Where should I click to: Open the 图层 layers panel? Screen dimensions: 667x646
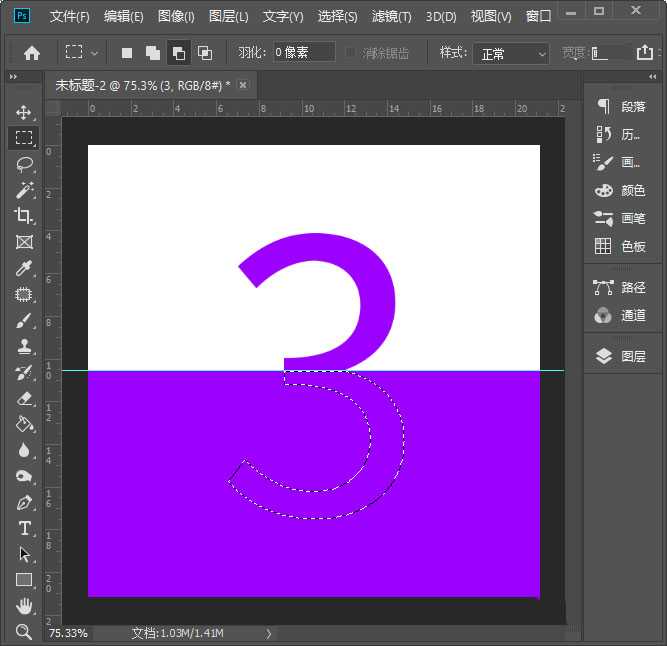tap(621, 356)
